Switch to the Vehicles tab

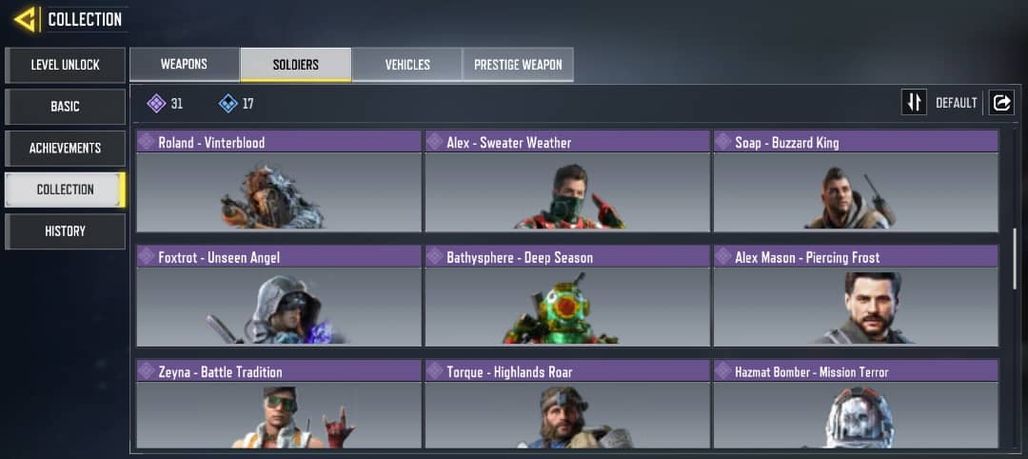407,64
